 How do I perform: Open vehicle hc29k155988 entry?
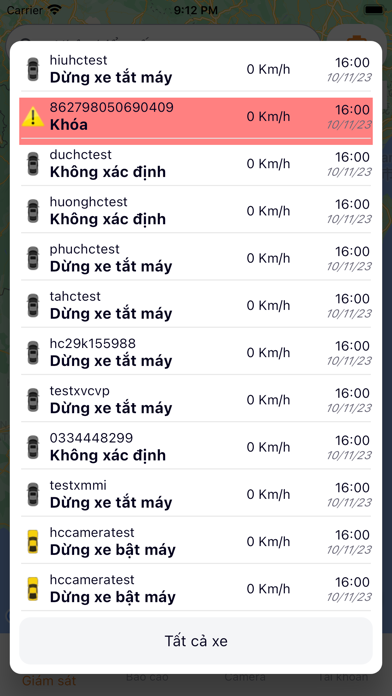point(196,353)
